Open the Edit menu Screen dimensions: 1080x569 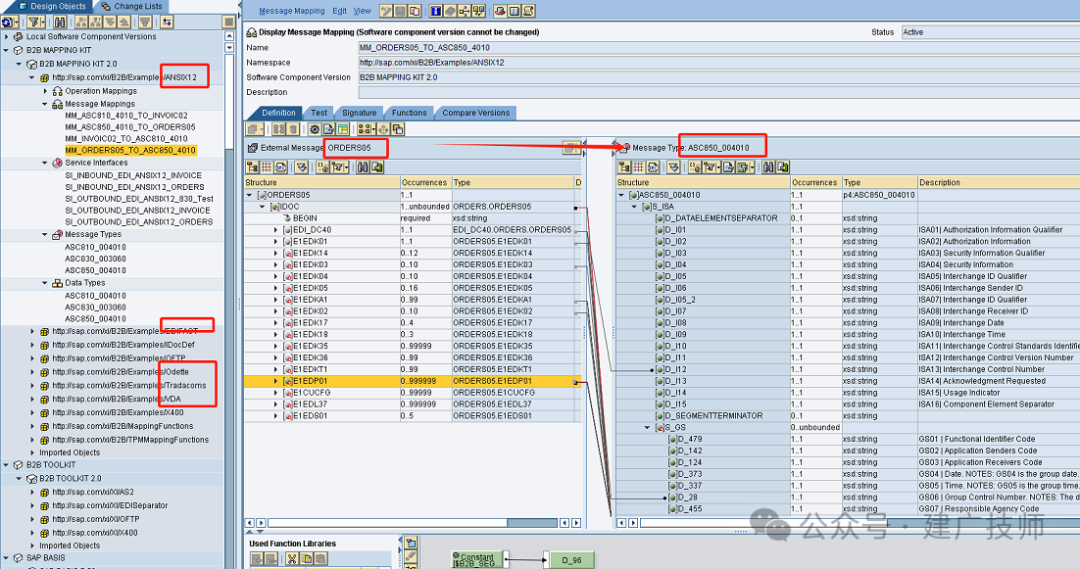pyautogui.click(x=339, y=11)
